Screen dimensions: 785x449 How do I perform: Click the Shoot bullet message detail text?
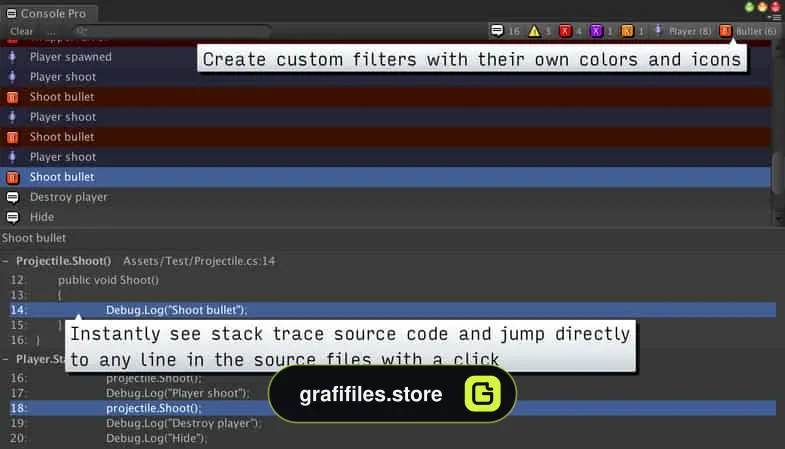pyautogui.click(x=34, y=238)
